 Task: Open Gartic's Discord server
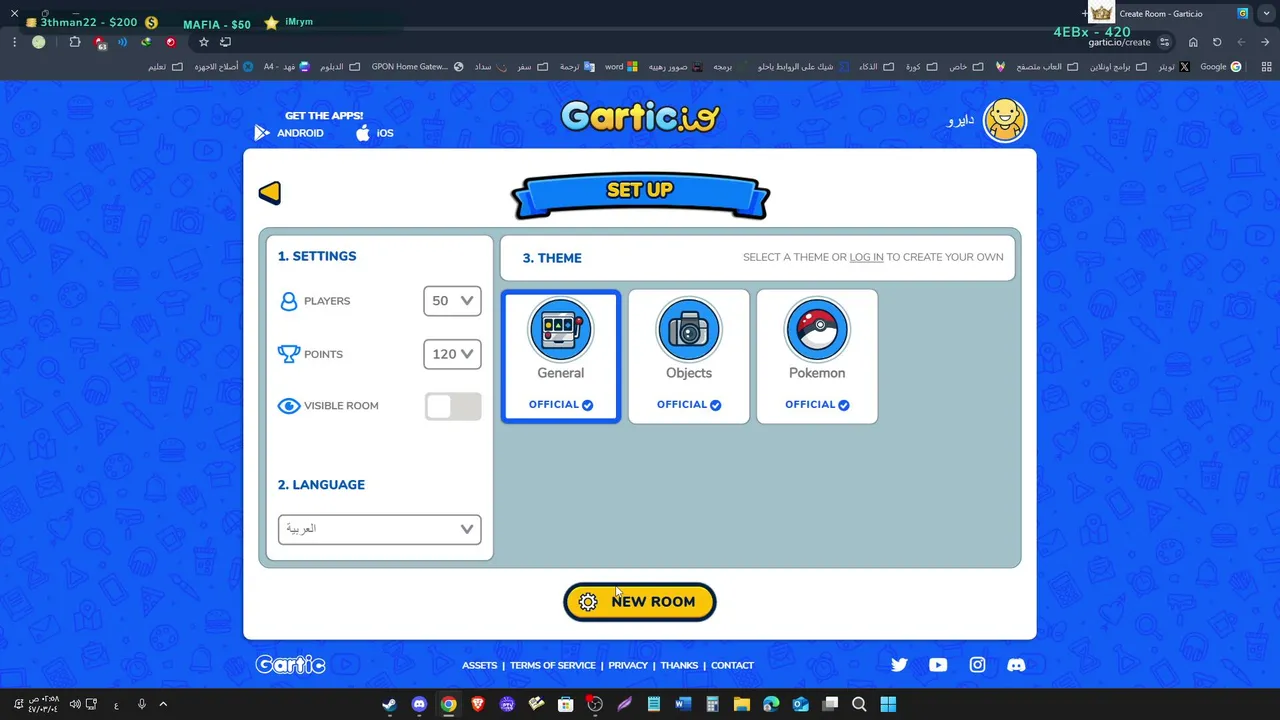1016,665
